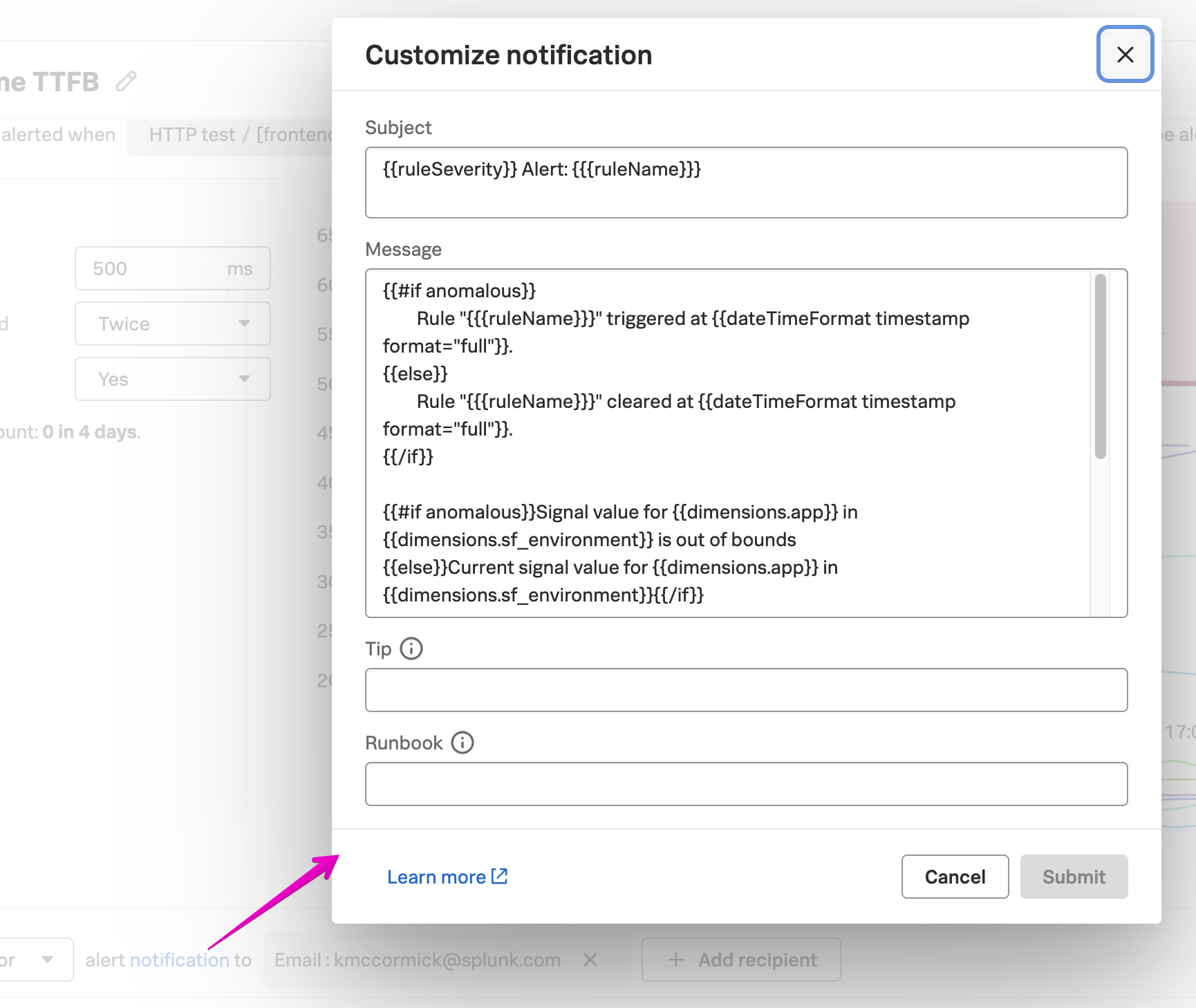Screen dimensions: 1196x1008
Task: Open the external link icon beside Learn more
Action: (x=499, y=876)
